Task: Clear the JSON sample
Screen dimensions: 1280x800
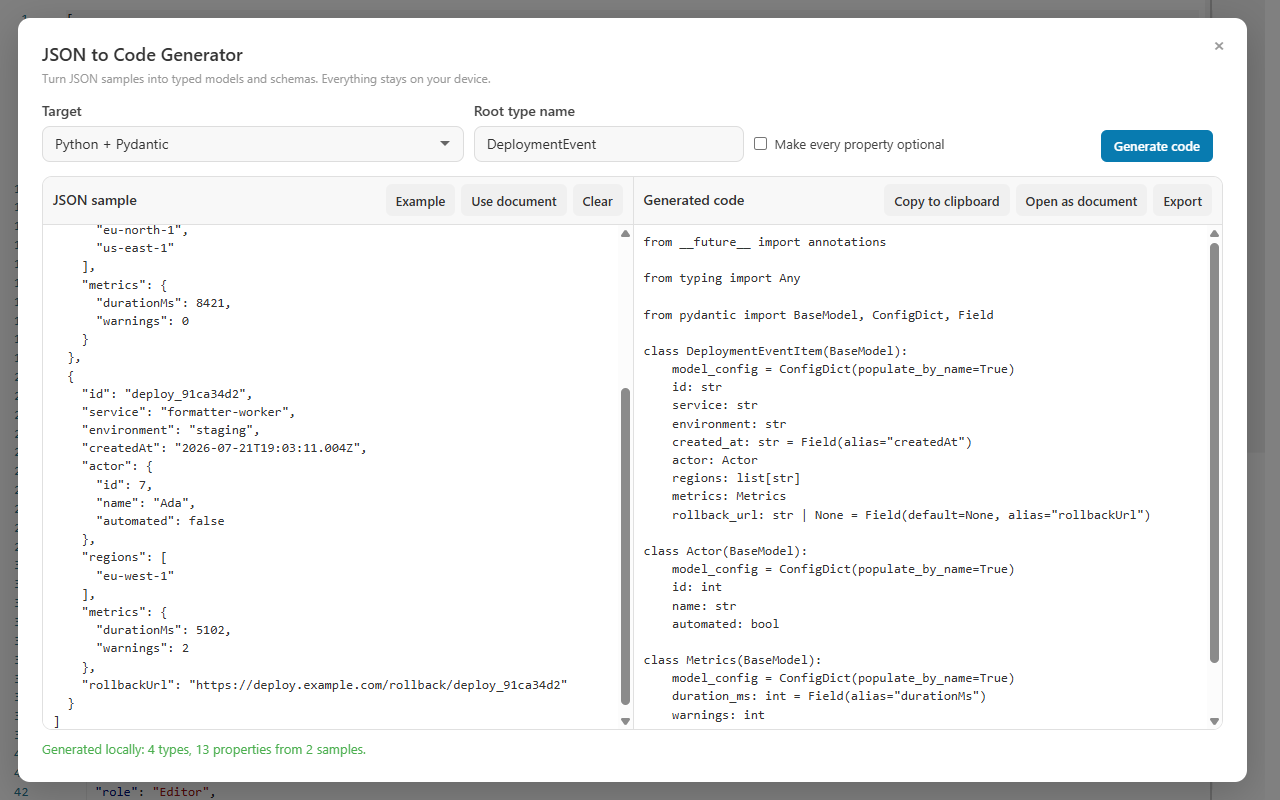Action: coord(597,201)
